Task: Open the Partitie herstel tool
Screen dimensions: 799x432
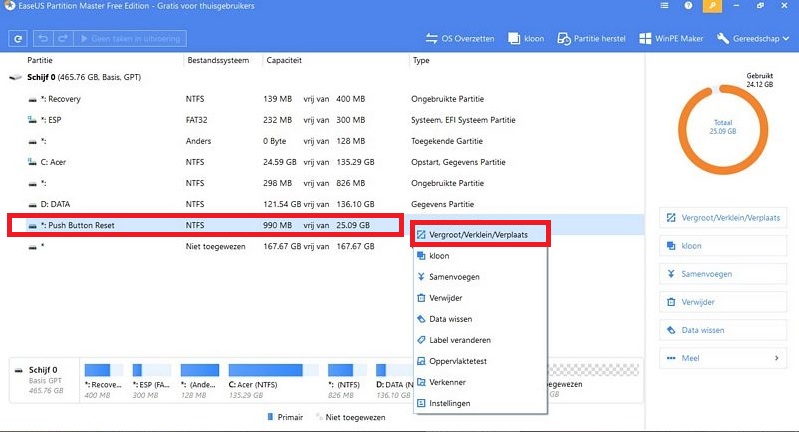Action: (x=591, y=39)
